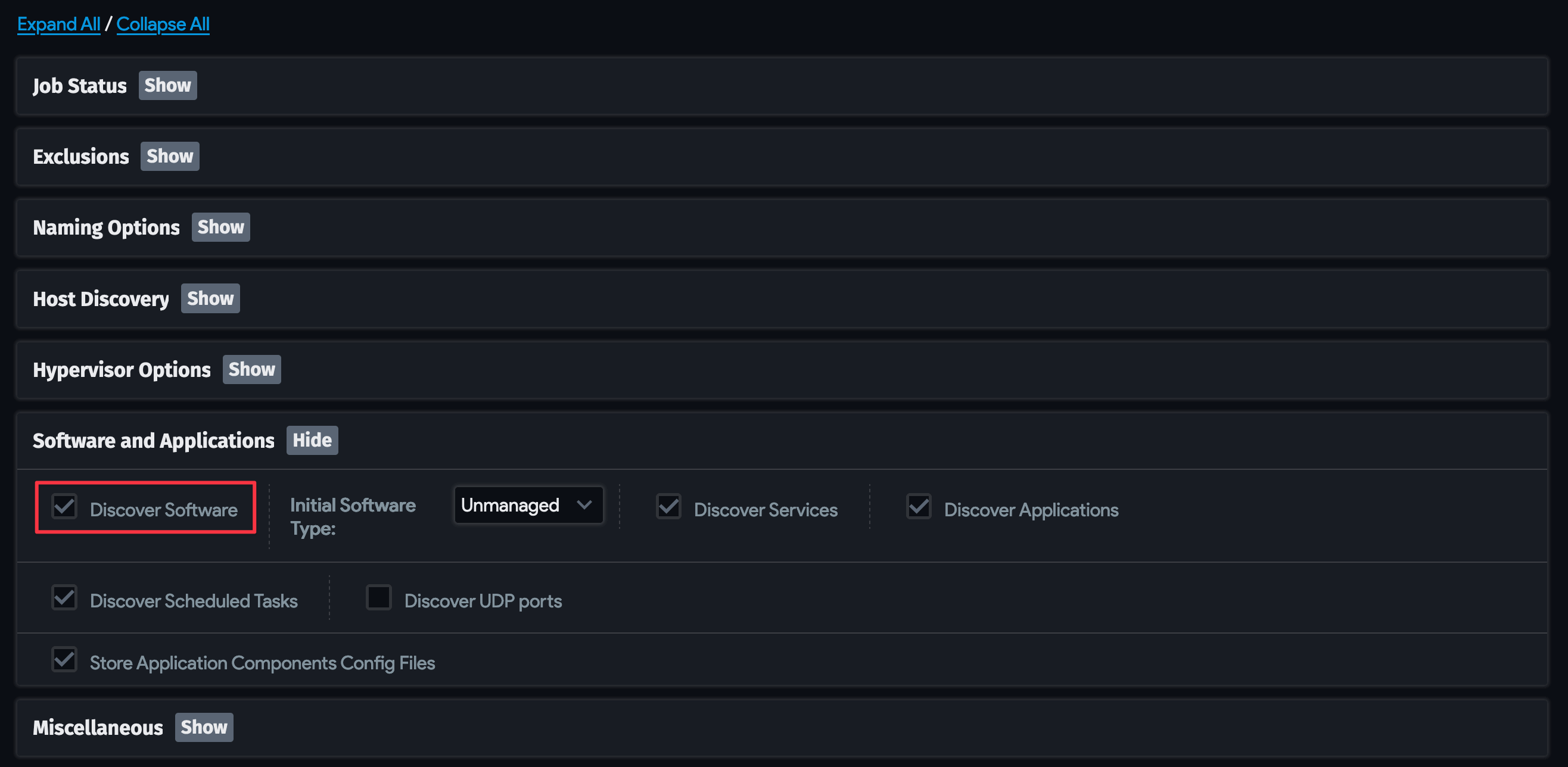Click the Collapse All link
This screenshot has width=1568, height=767.
click(163, 24)
